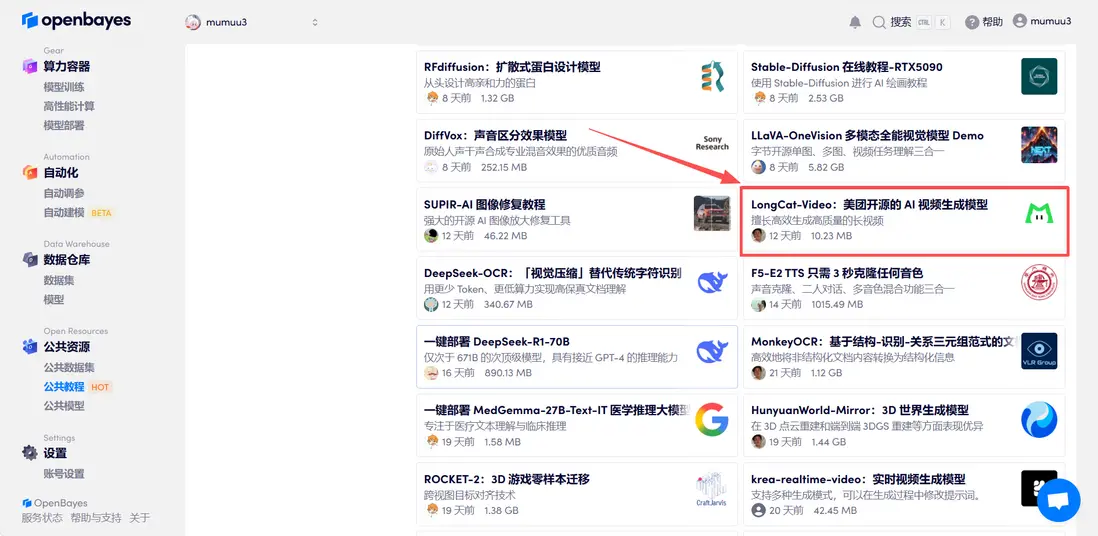This screenshot has width=1098, height=536.
Task: Open the mumuu3 user account menu
Action: click(1042, 22)
